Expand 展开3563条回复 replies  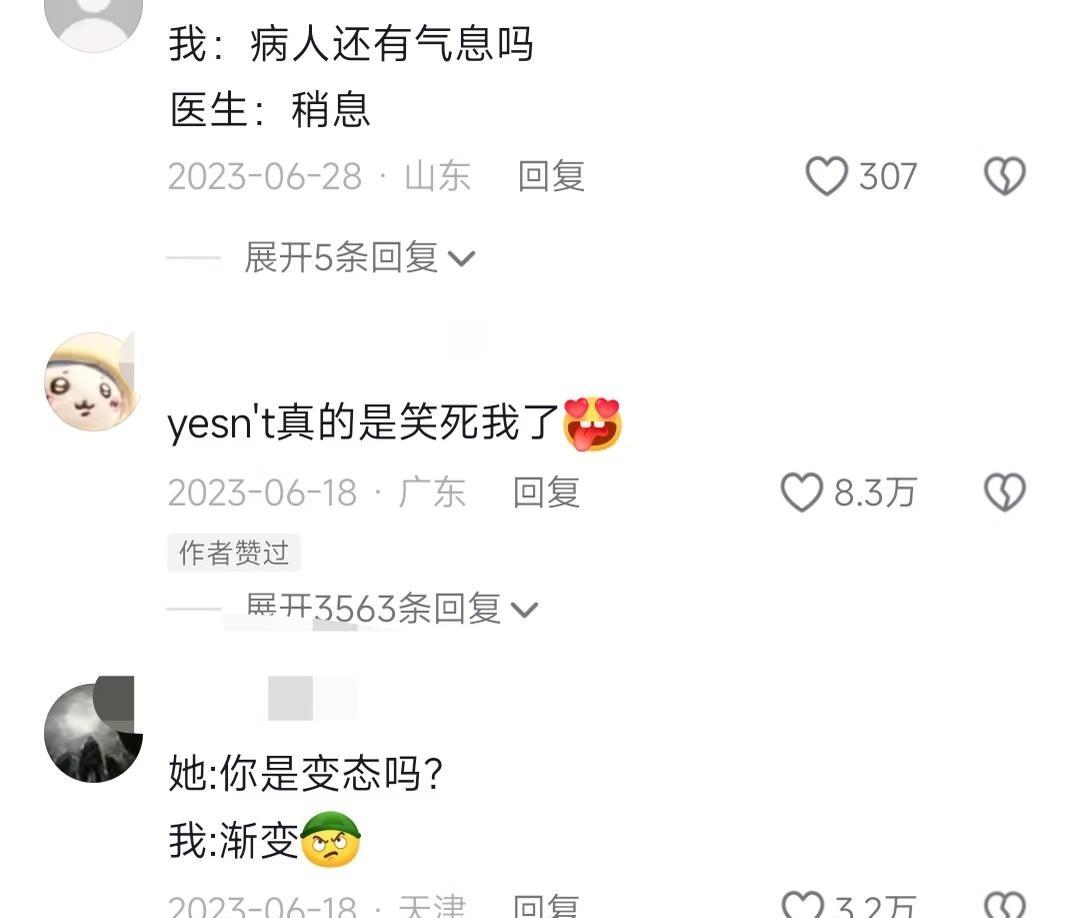[x=391, y=609]
